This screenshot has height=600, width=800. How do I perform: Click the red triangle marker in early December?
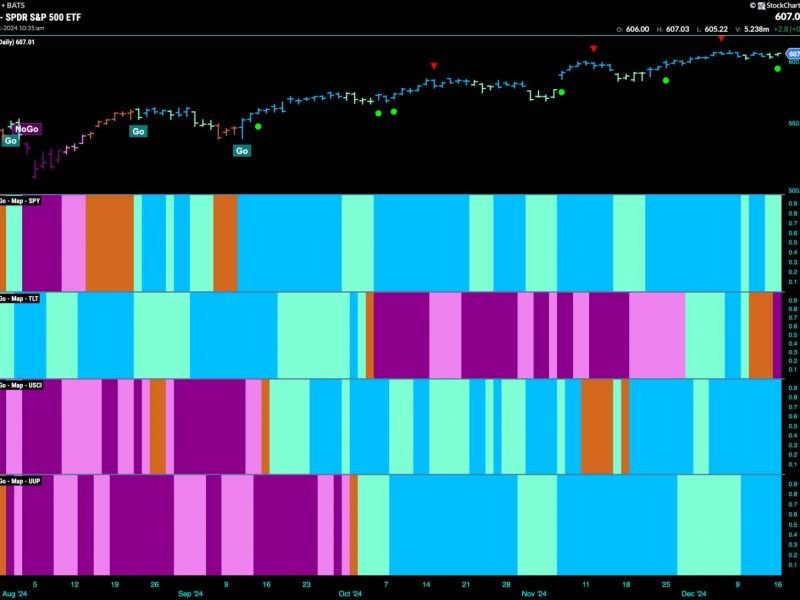[721, 39]
